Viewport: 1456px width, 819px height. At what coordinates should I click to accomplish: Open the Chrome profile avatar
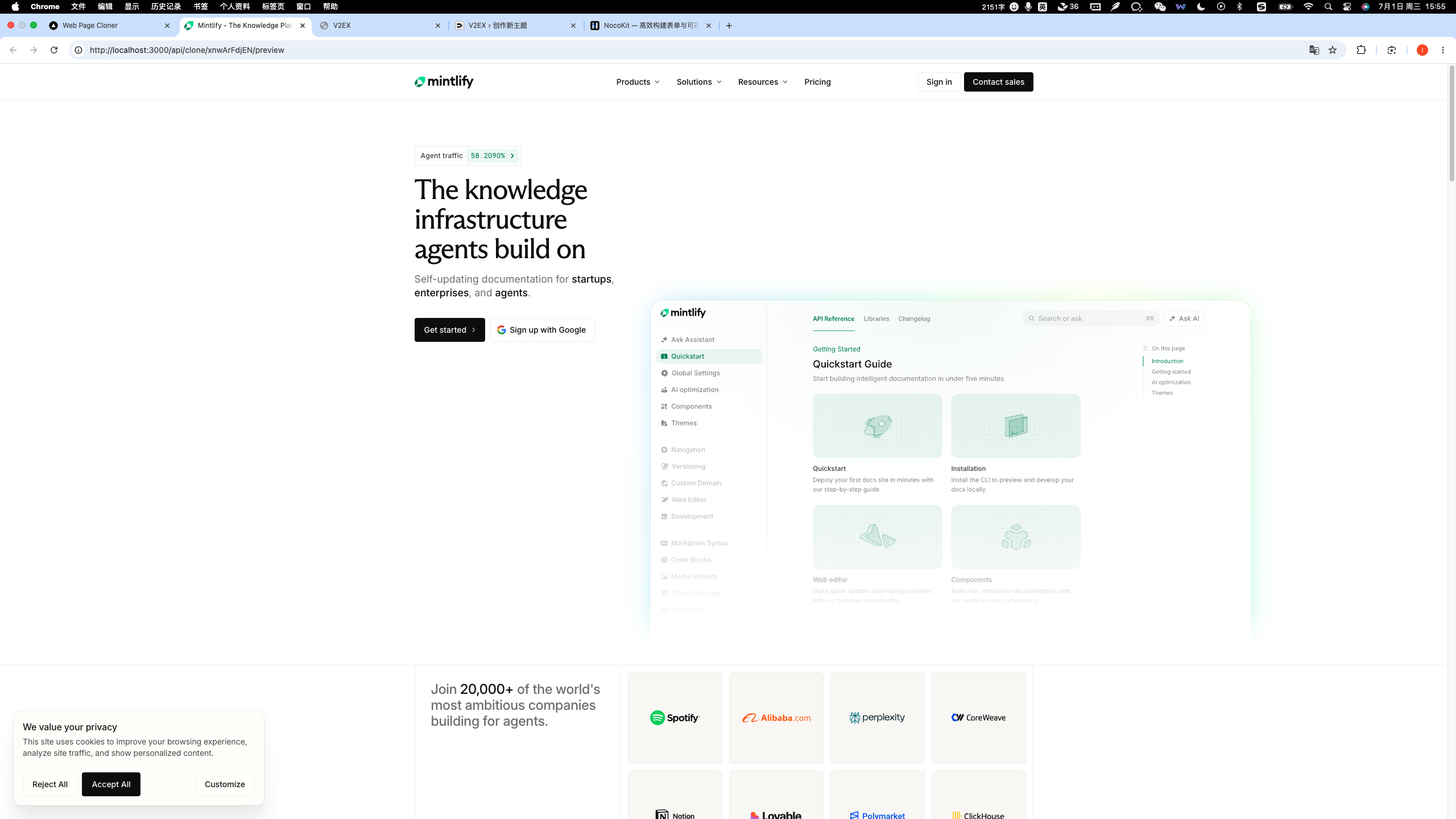tap(1422, 50)
